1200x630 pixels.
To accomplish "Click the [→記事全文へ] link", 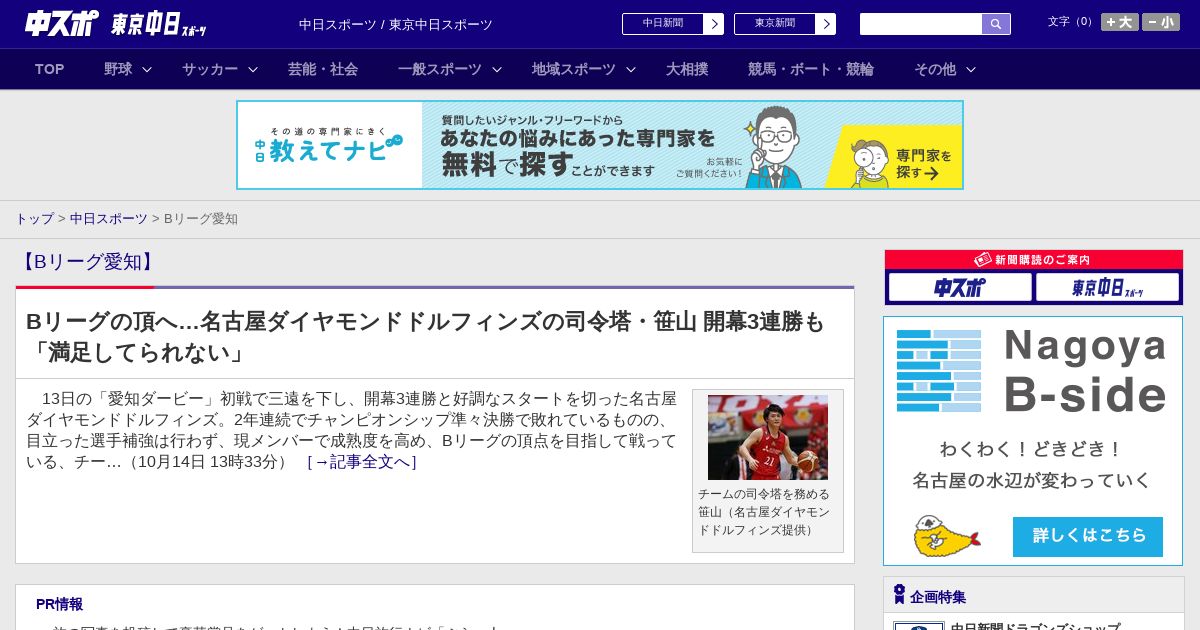I will click(362, 462).
